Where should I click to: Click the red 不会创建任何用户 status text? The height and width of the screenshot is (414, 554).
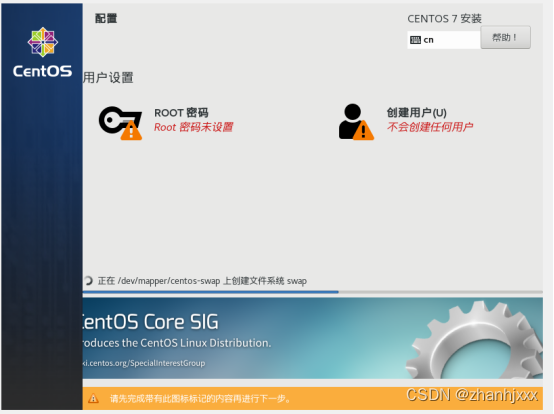[x=430, y=126]
